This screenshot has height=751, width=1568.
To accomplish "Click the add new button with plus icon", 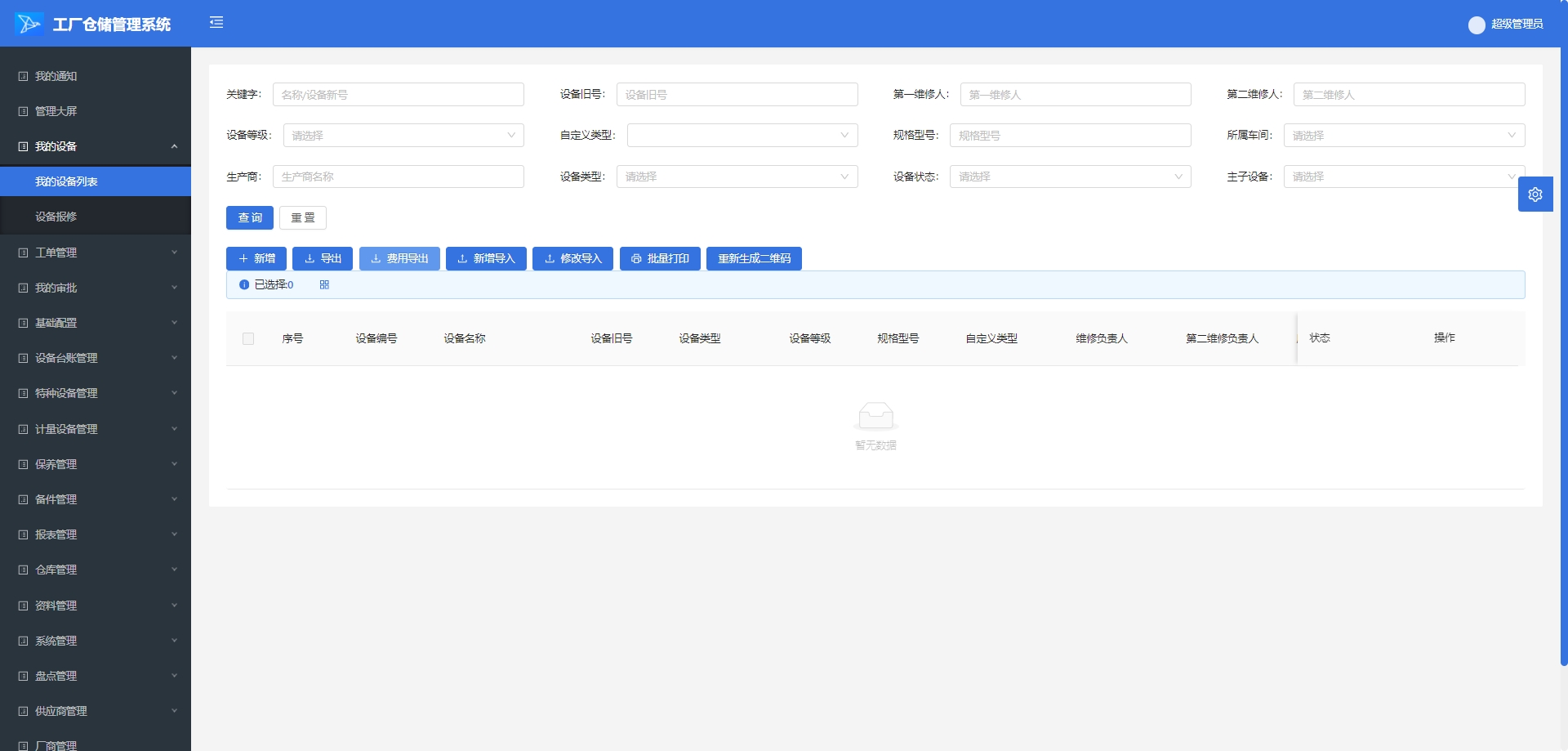I will [256, 258].
